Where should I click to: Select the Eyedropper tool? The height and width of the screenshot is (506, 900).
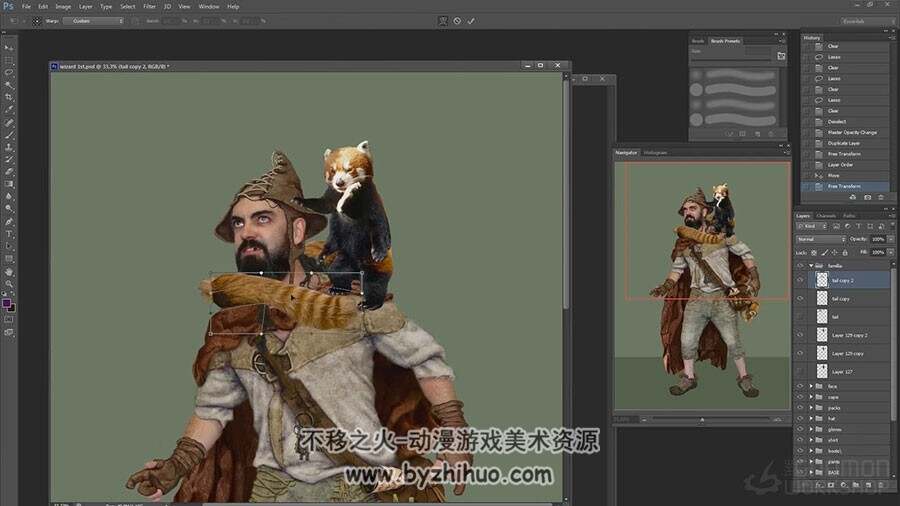(x=9, y=110)
